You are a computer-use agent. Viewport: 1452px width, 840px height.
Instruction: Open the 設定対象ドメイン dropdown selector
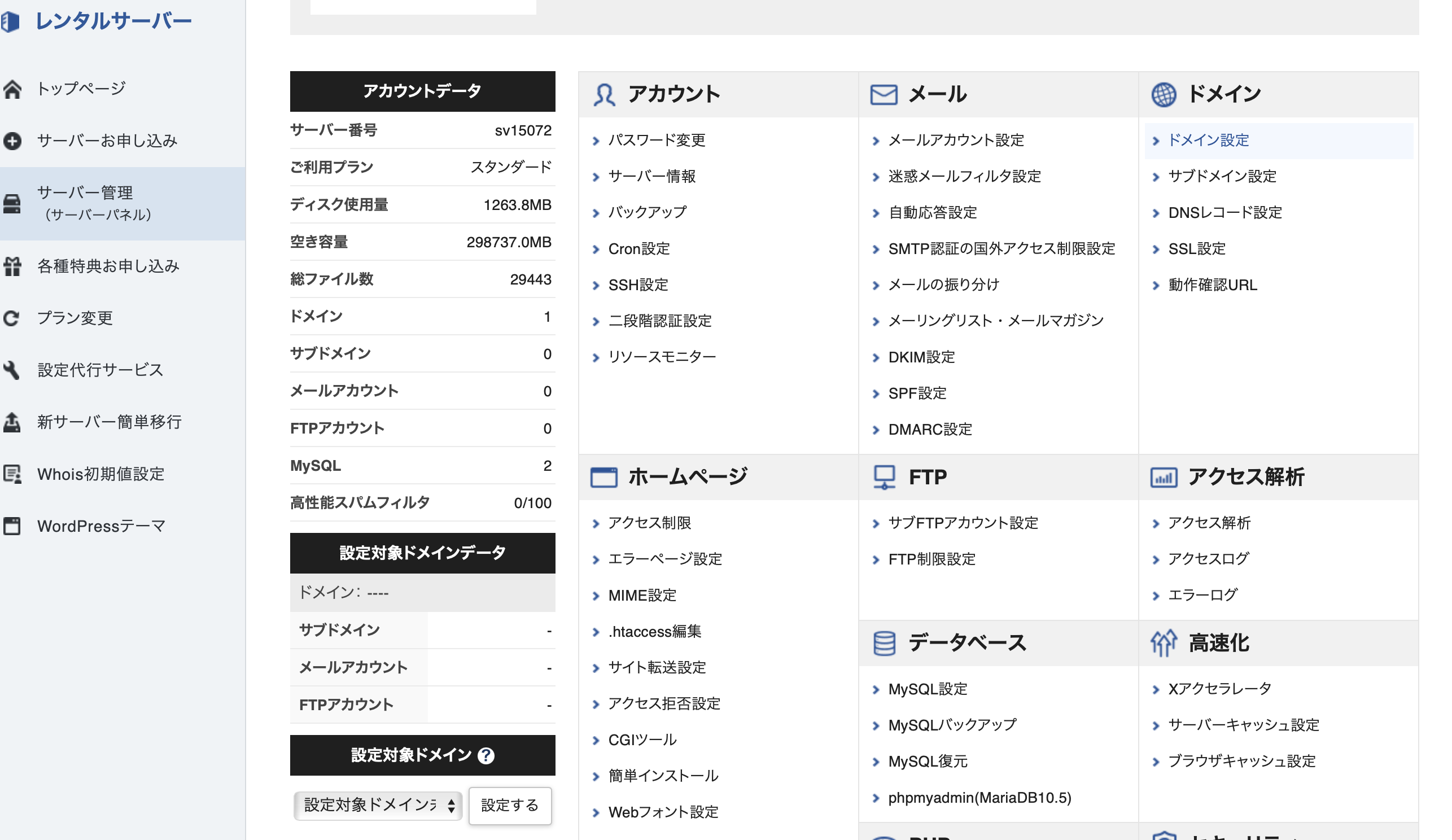pos(378,805)
